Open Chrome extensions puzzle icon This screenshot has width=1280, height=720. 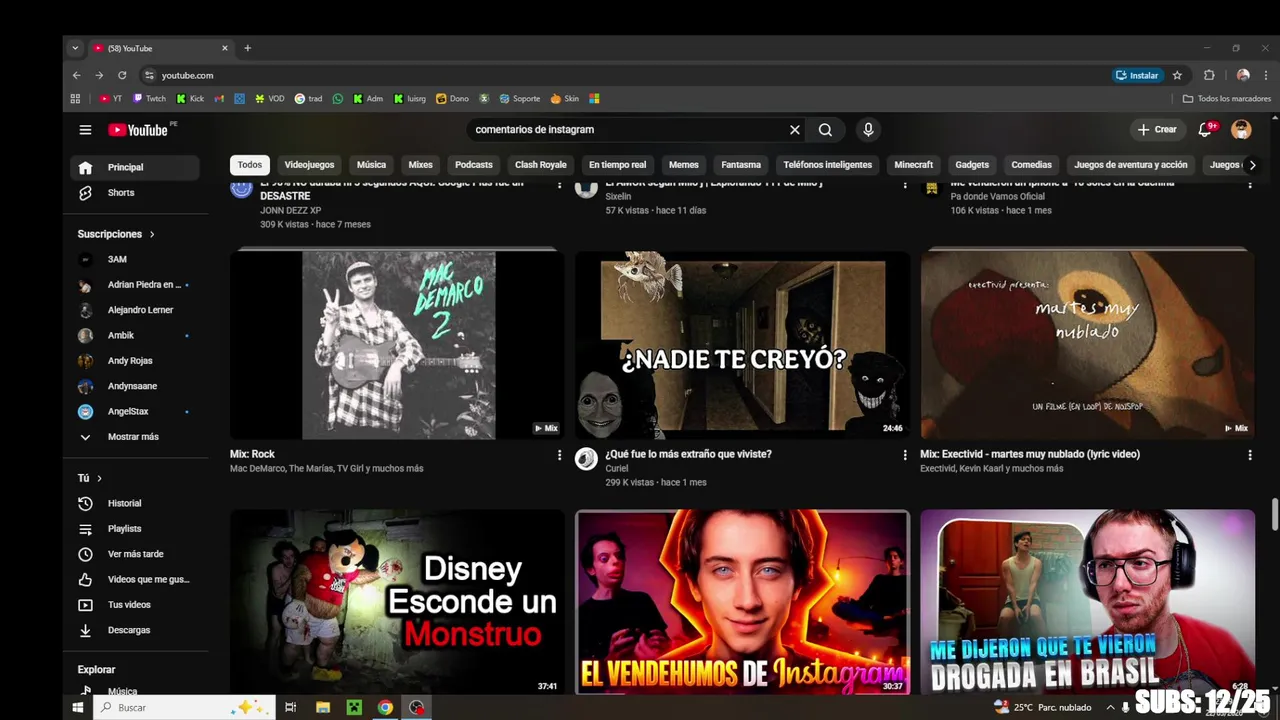pyautogui.click(x=1209, y=75)
